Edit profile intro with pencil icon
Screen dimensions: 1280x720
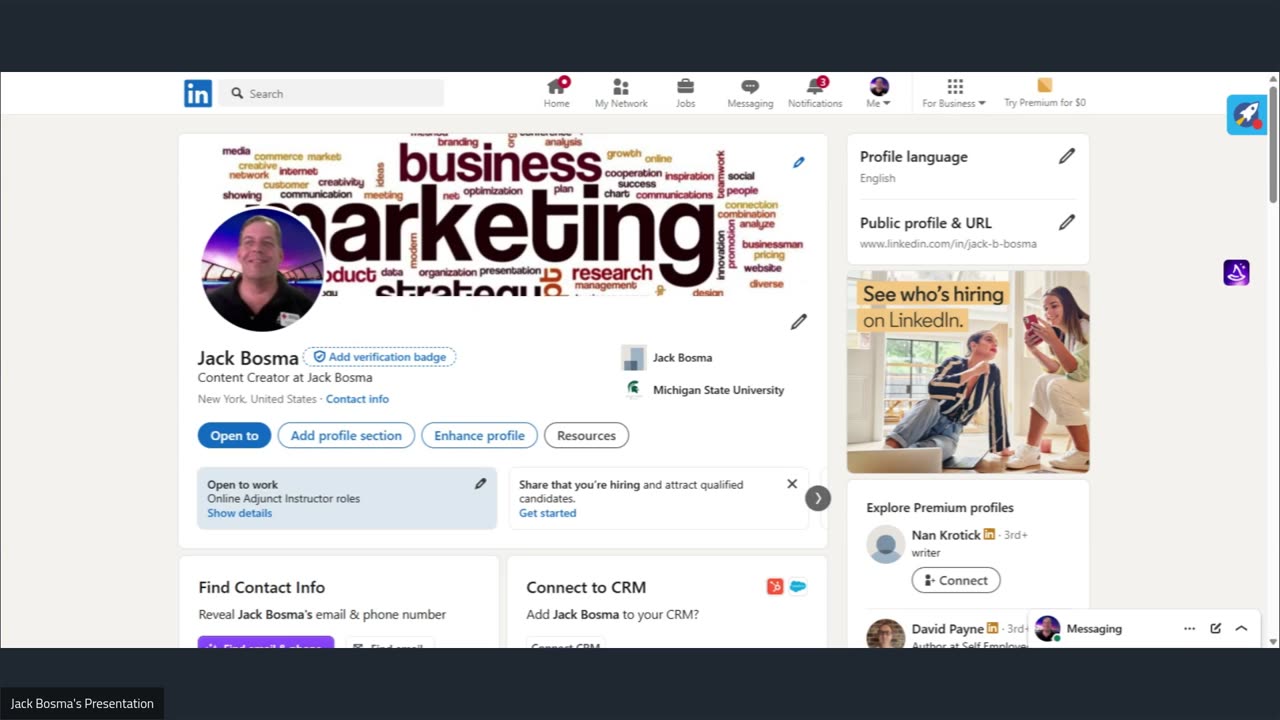point(798,322)
